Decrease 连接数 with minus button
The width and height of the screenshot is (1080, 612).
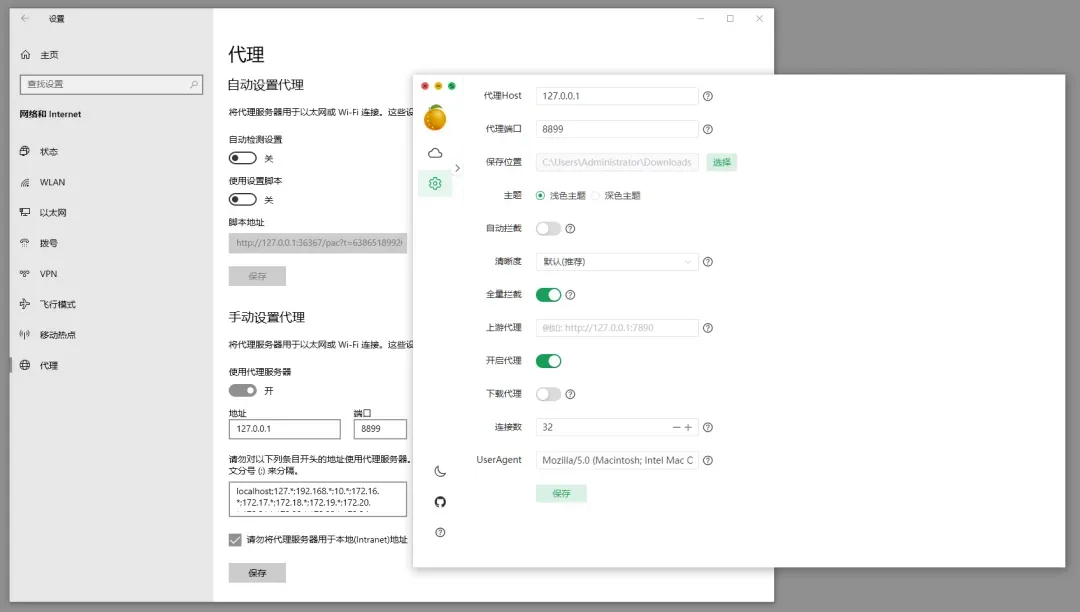click(676, 428)
